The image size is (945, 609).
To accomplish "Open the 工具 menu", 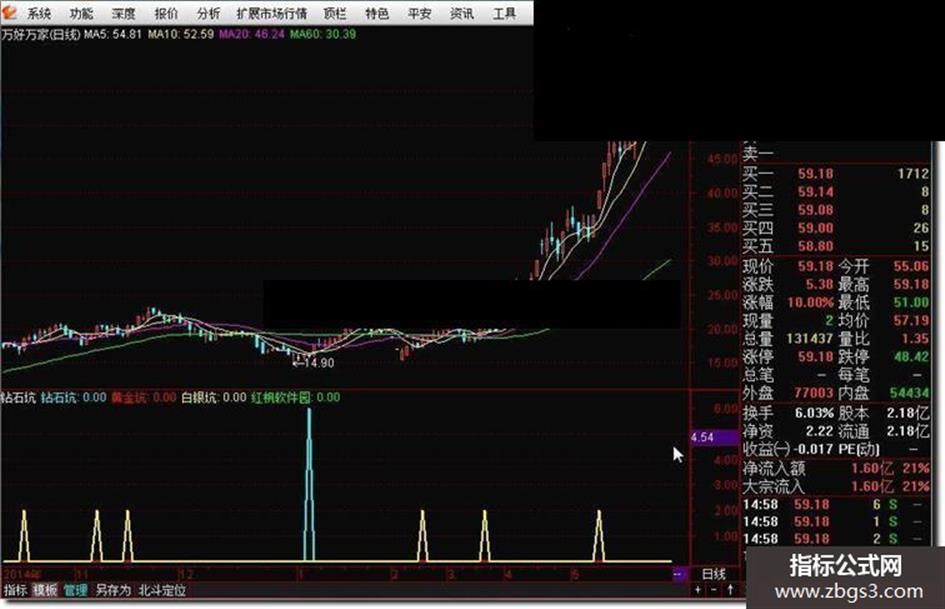I will [504, 13].
